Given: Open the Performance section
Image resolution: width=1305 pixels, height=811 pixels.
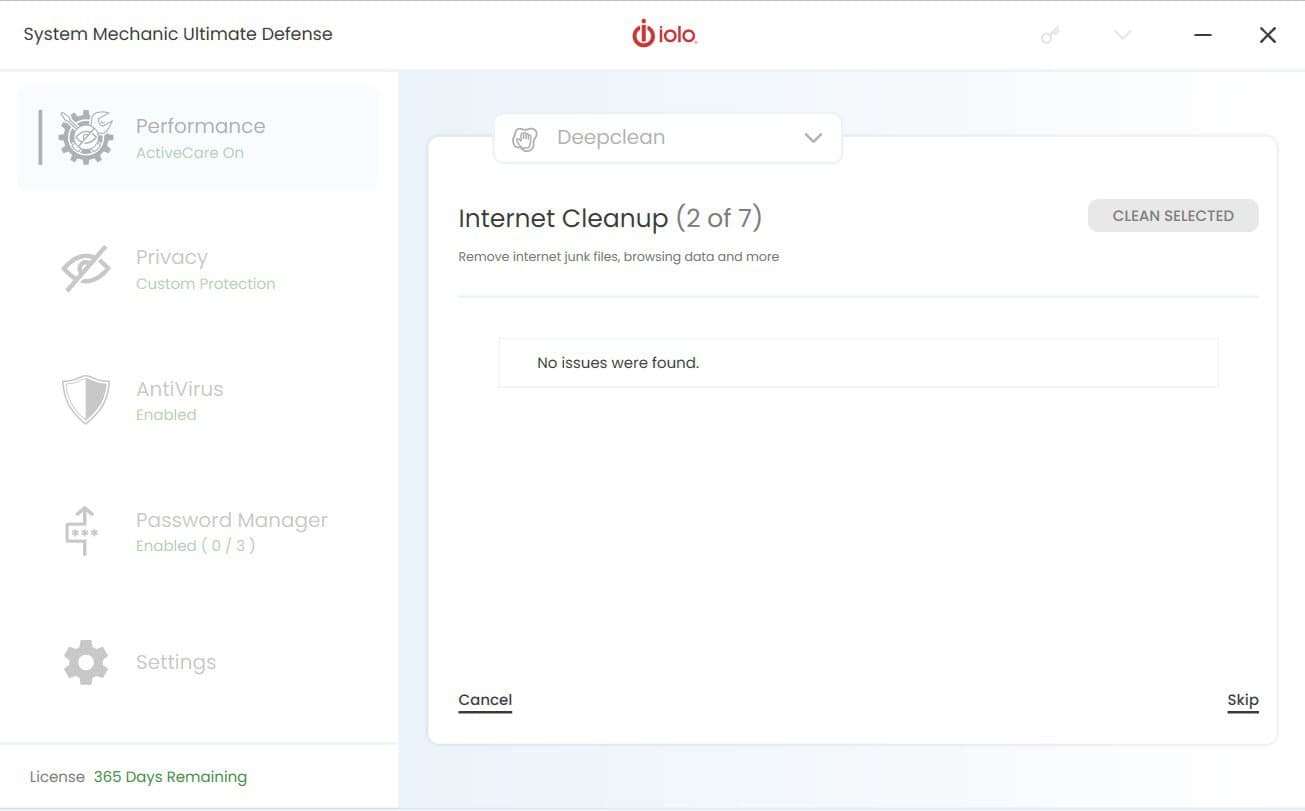Looking at the screenshot, I should click(x=198, y=138).
